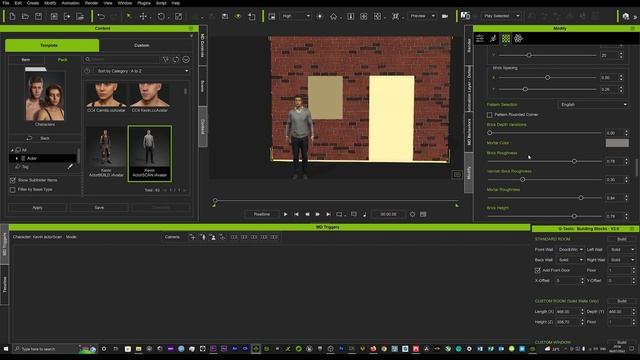Screen dimensions: 640x360
Task: Open the Right Wall dropdown
Action: click(x=621, y=260)
